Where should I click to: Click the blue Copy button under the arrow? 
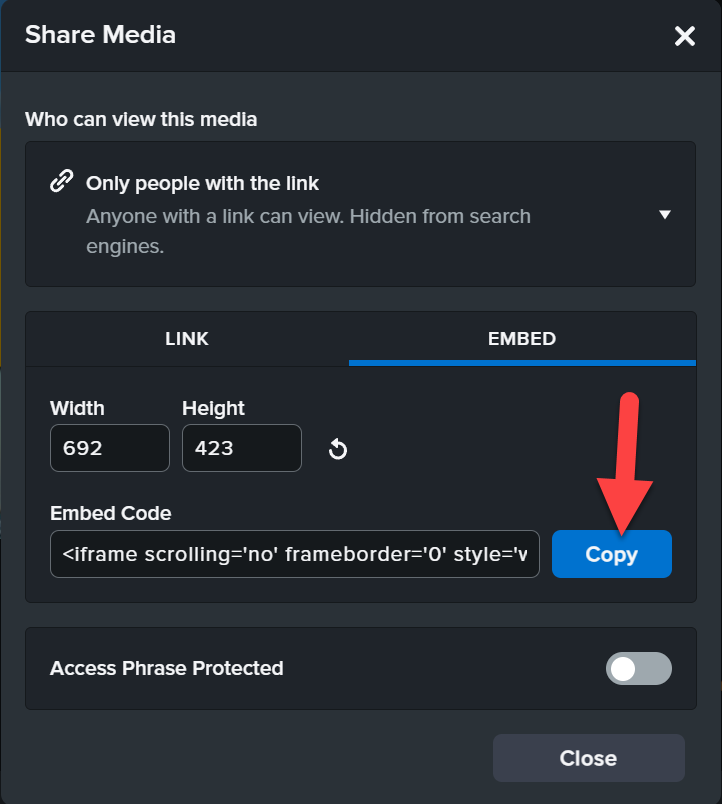coord(611,554)
